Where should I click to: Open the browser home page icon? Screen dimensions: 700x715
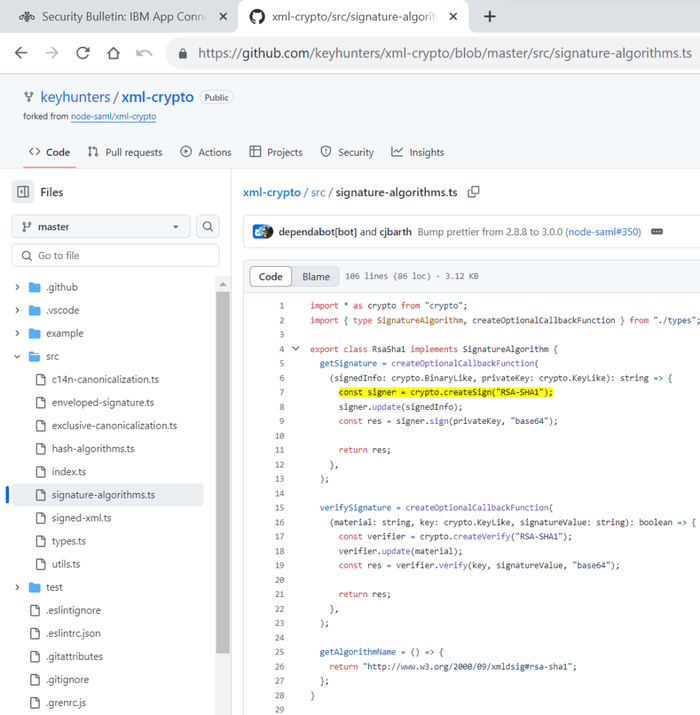113,53
